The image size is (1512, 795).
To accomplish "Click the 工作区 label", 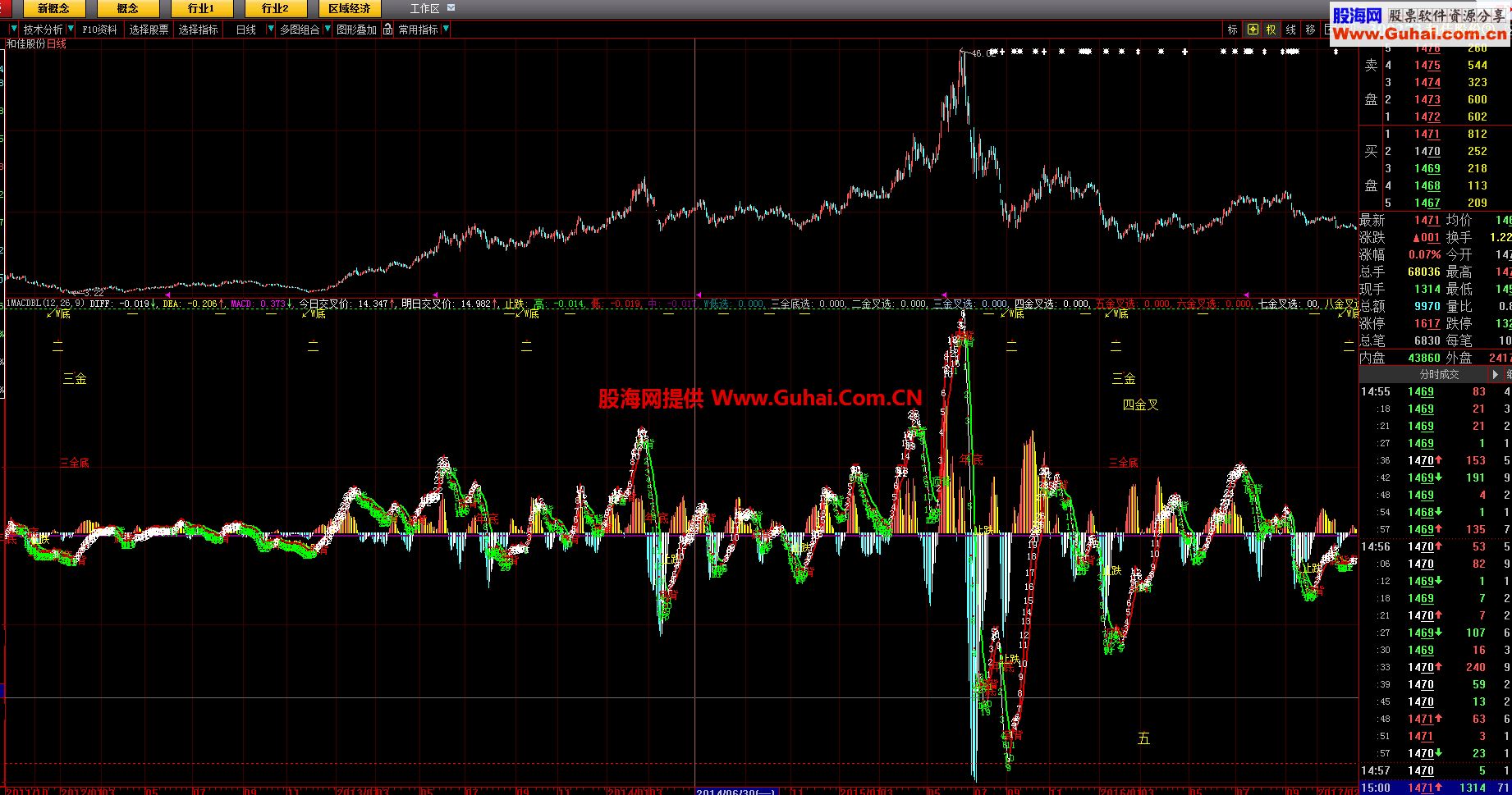I will pyautogui.click(x=424, y=8).
